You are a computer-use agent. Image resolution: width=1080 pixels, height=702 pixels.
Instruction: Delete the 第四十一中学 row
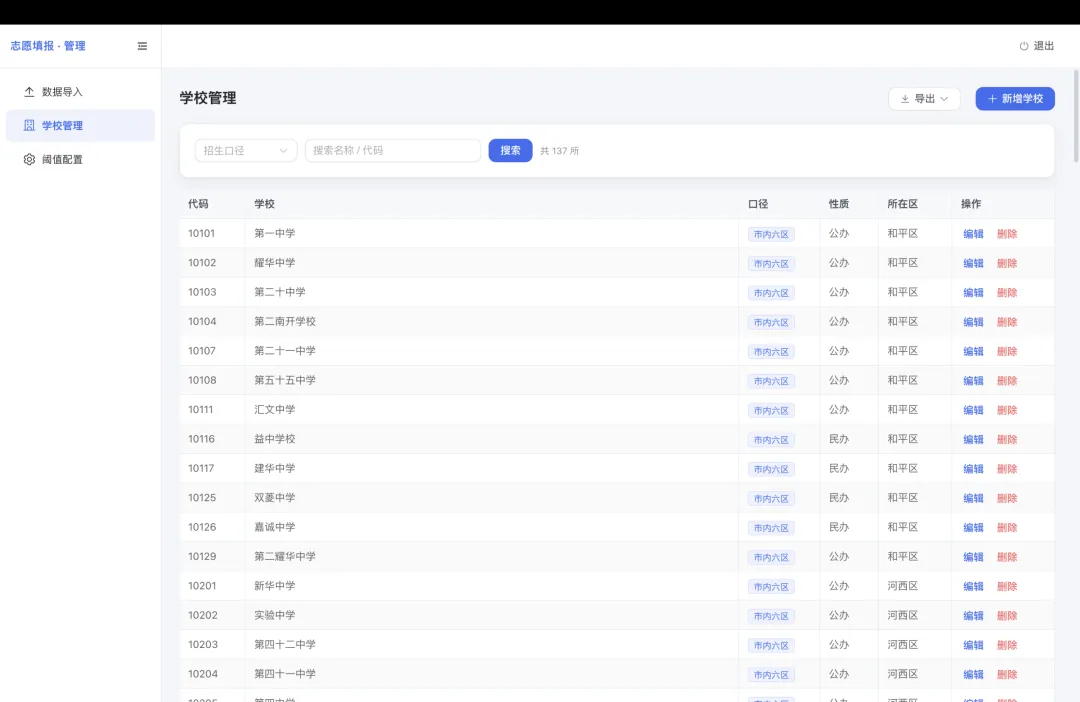(1007, 674)
